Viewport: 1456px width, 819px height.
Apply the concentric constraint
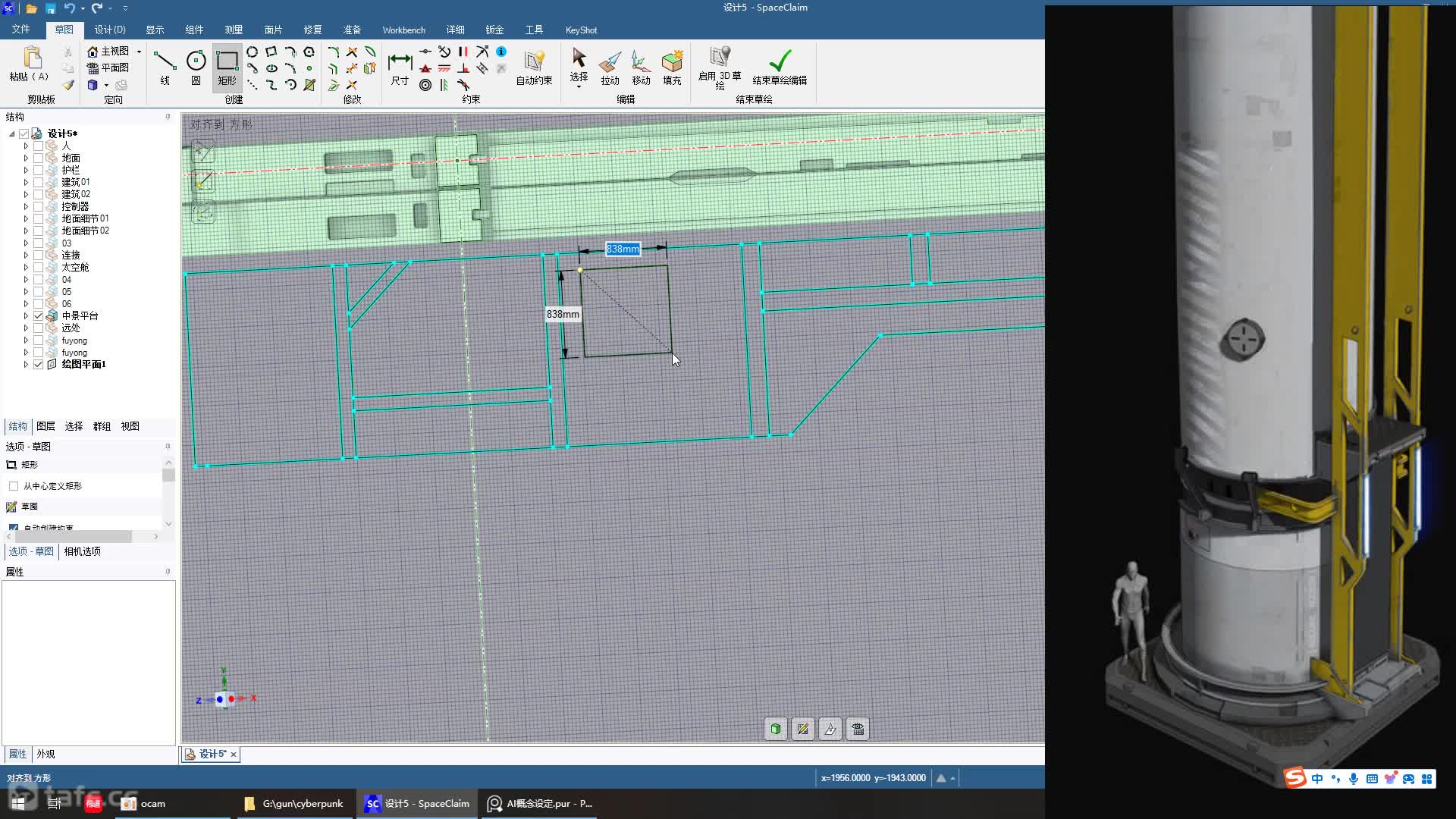coord(425,85)
